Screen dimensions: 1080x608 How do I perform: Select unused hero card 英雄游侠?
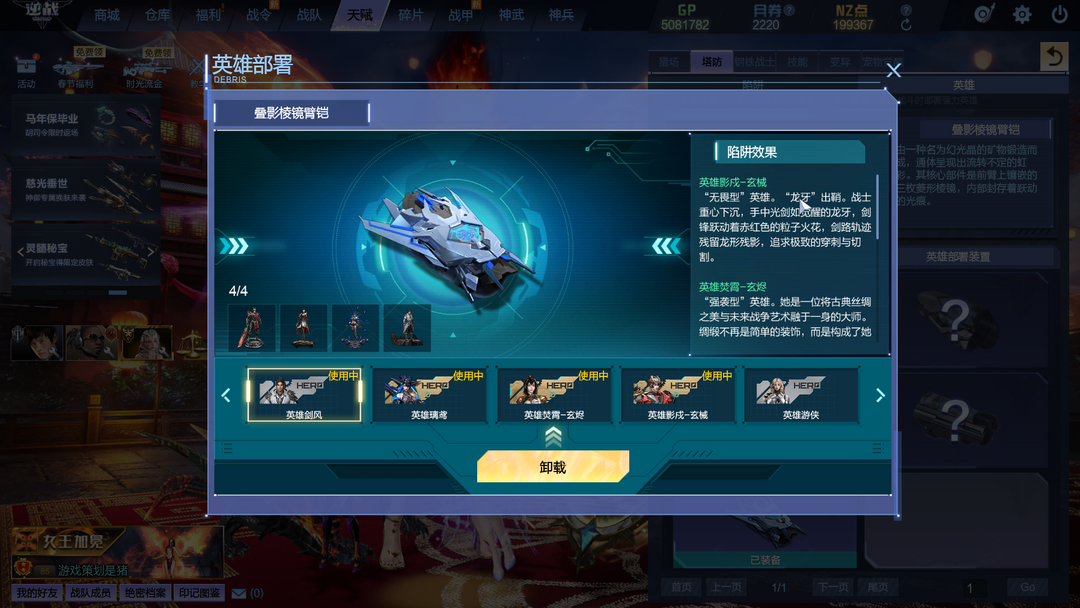tap(801, 395)
